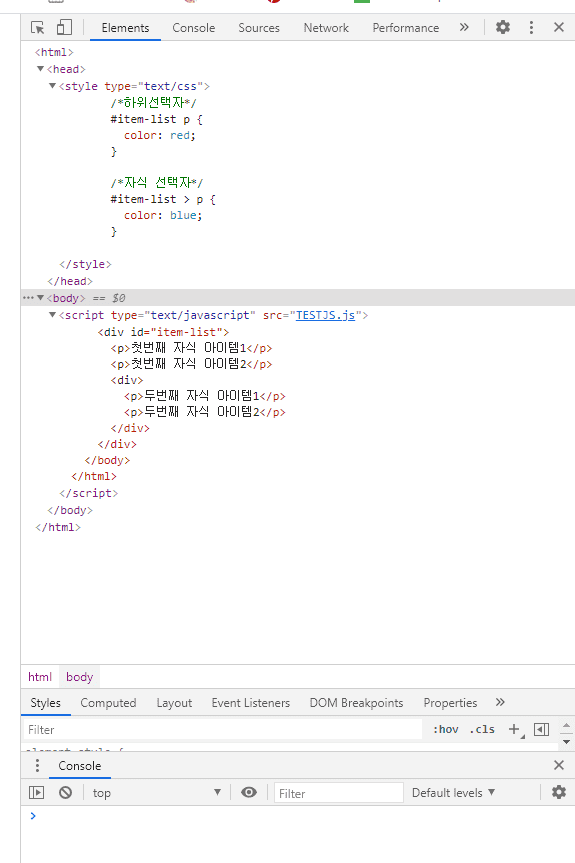This screenshot has height=863, width=575.
Task: Select the '두번째 자식 아이템1' paragraph line
Action: [205, 396]
